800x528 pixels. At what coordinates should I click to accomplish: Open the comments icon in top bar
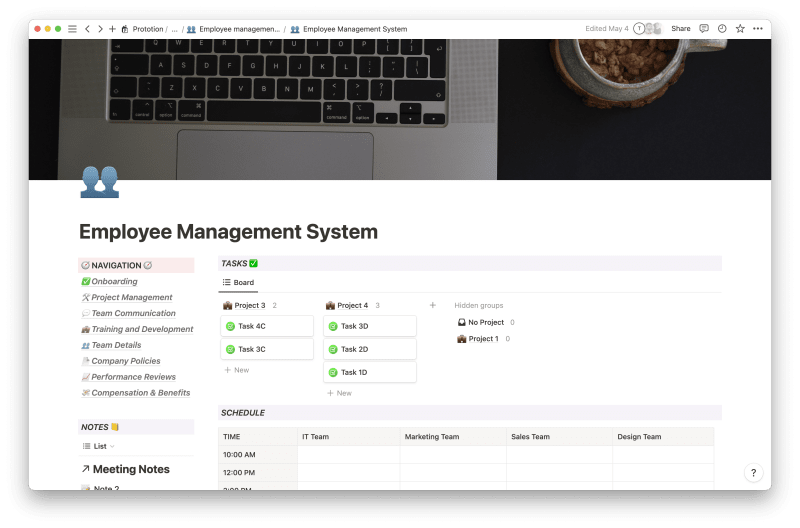click(704, 29)
